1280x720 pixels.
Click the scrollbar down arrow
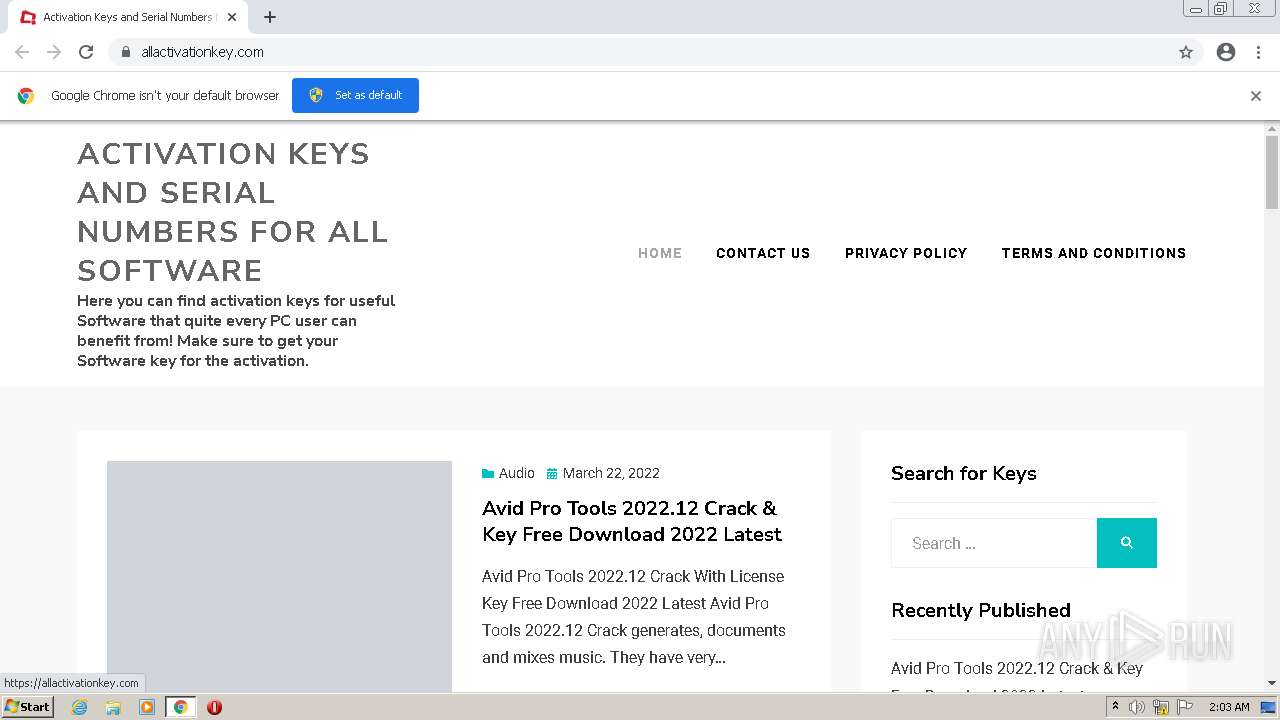pyautogui.click(x=1272, y=683)
